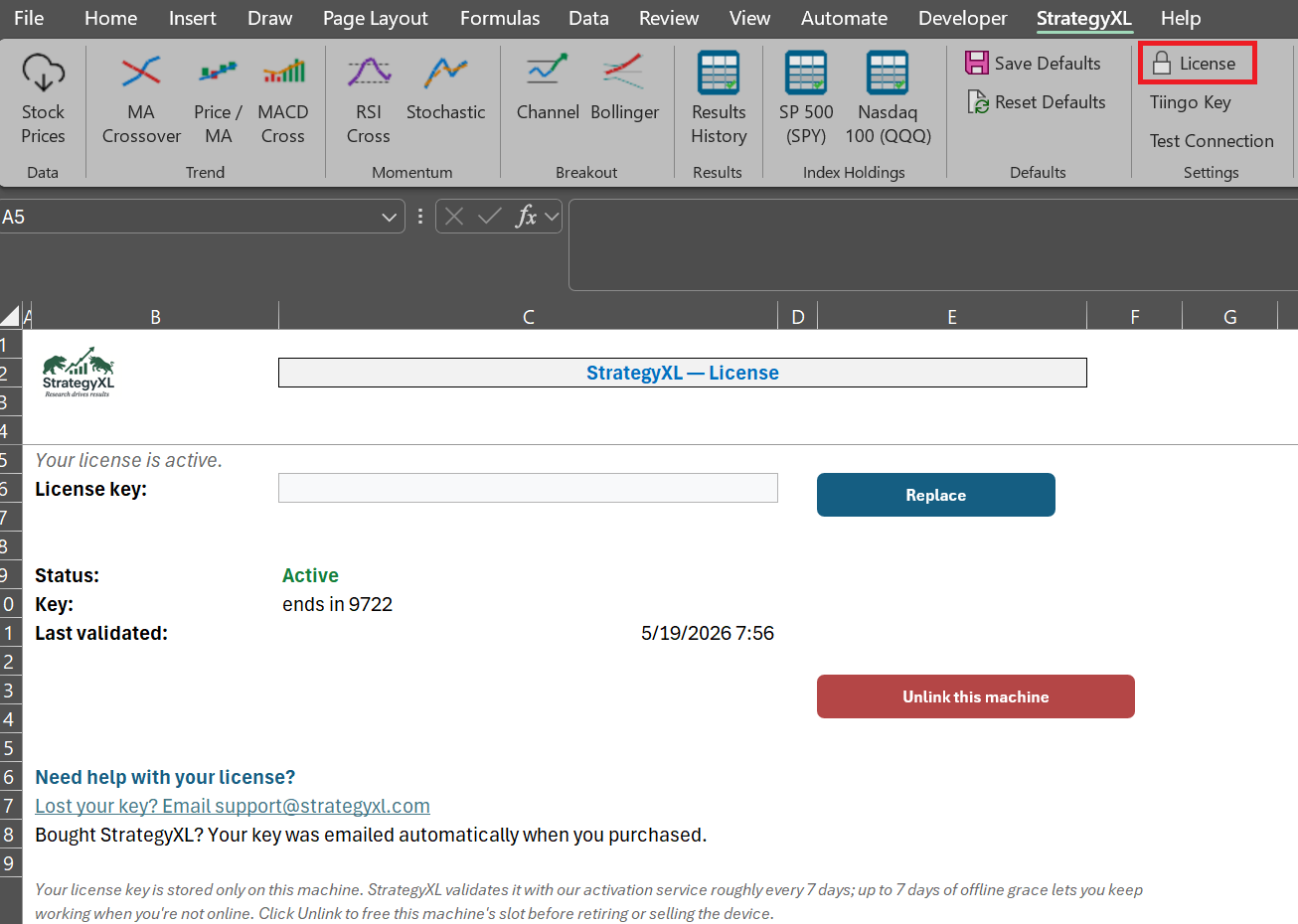Select the Your license is active cell
Screen dimensions: 1298x924
coord(128,460)
